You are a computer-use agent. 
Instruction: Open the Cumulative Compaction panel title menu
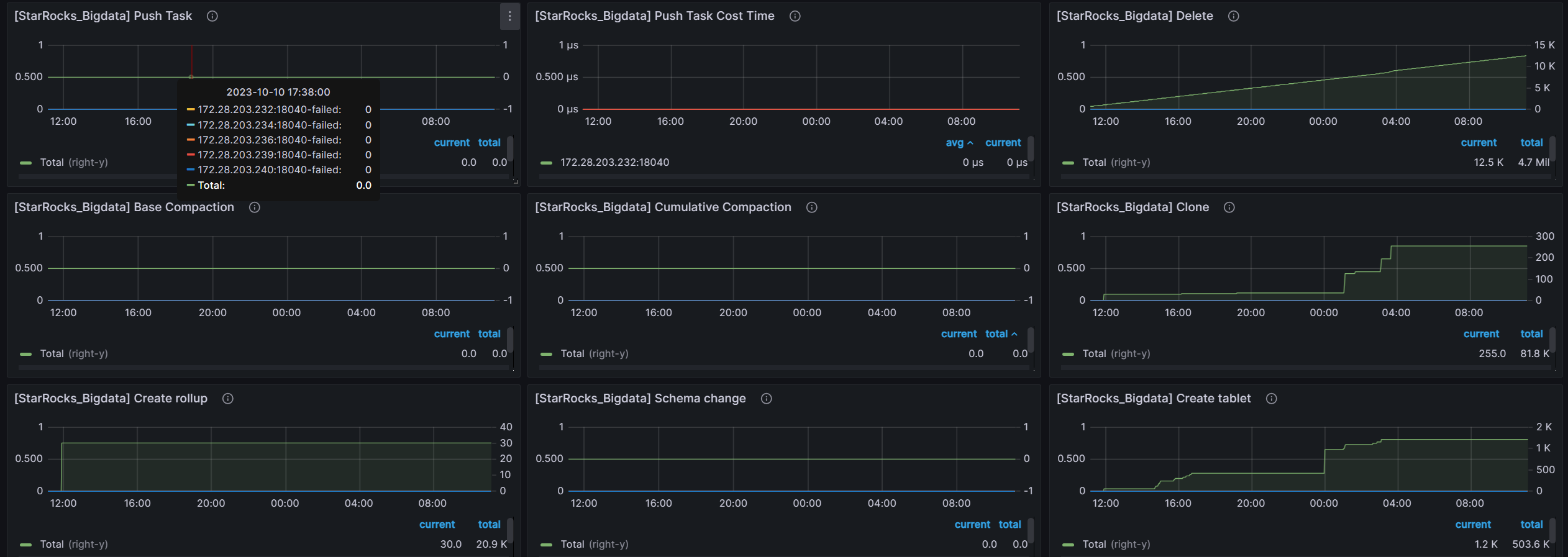coord(663,207)
